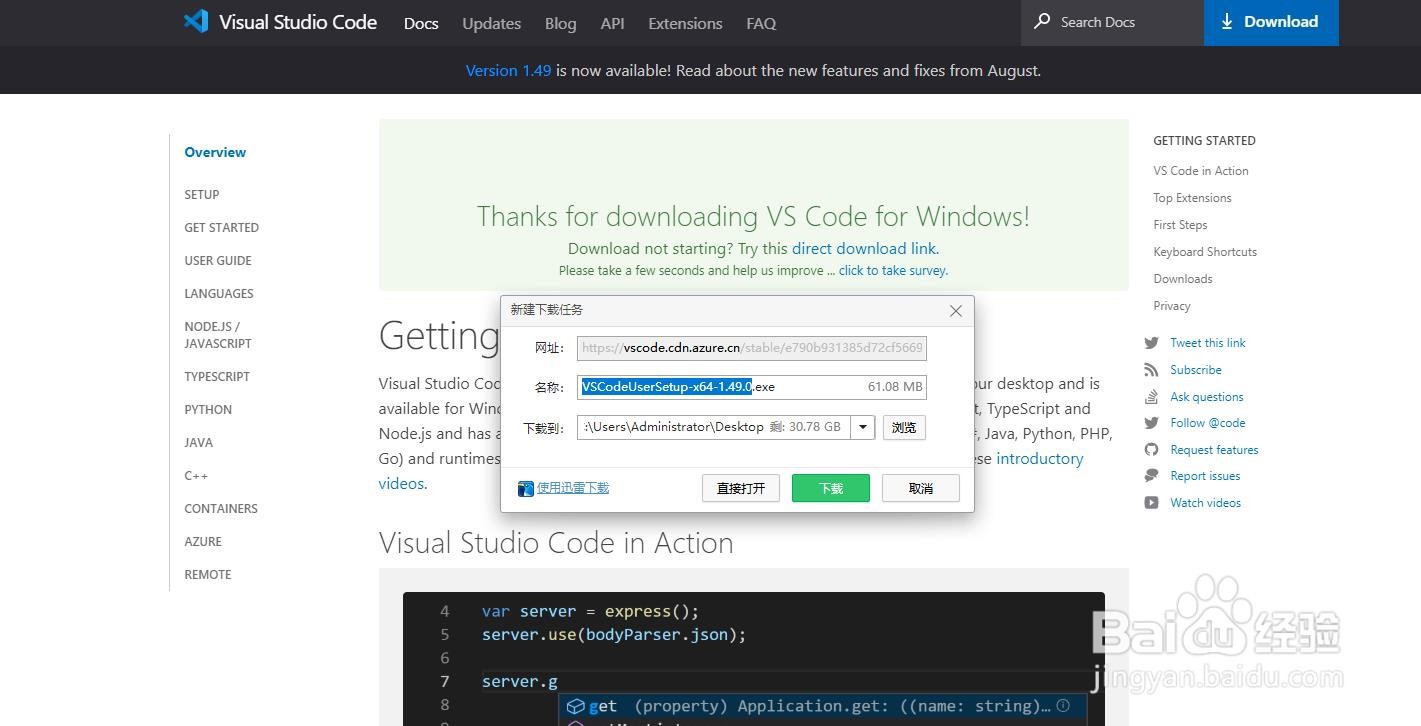The width and height of the screenshot is (1421, 726).
Task: Click the 浏览 browse button
Action: pyautogui.click(x=904, y=427)
